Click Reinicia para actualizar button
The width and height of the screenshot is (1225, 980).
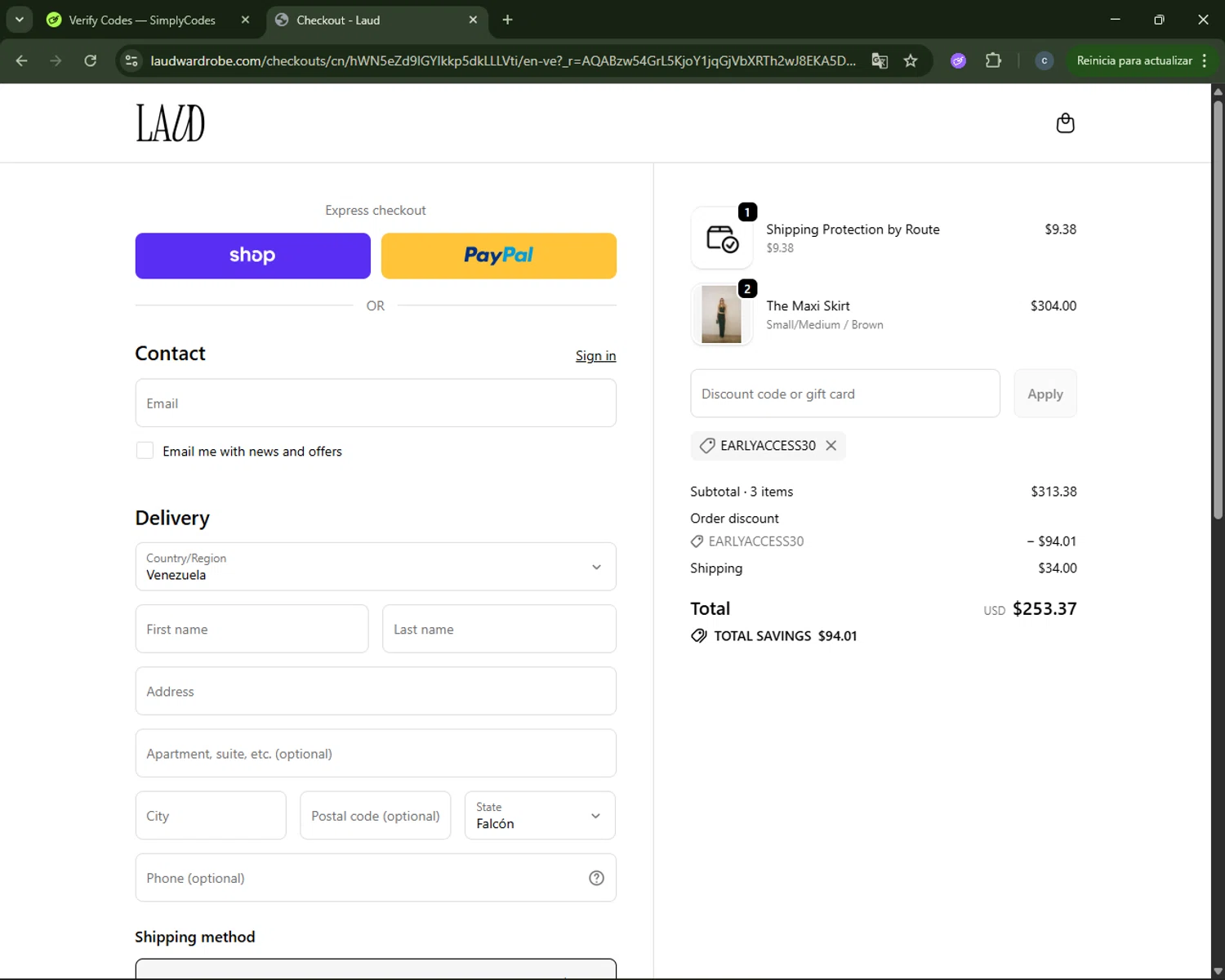(x=1134, y=60)
